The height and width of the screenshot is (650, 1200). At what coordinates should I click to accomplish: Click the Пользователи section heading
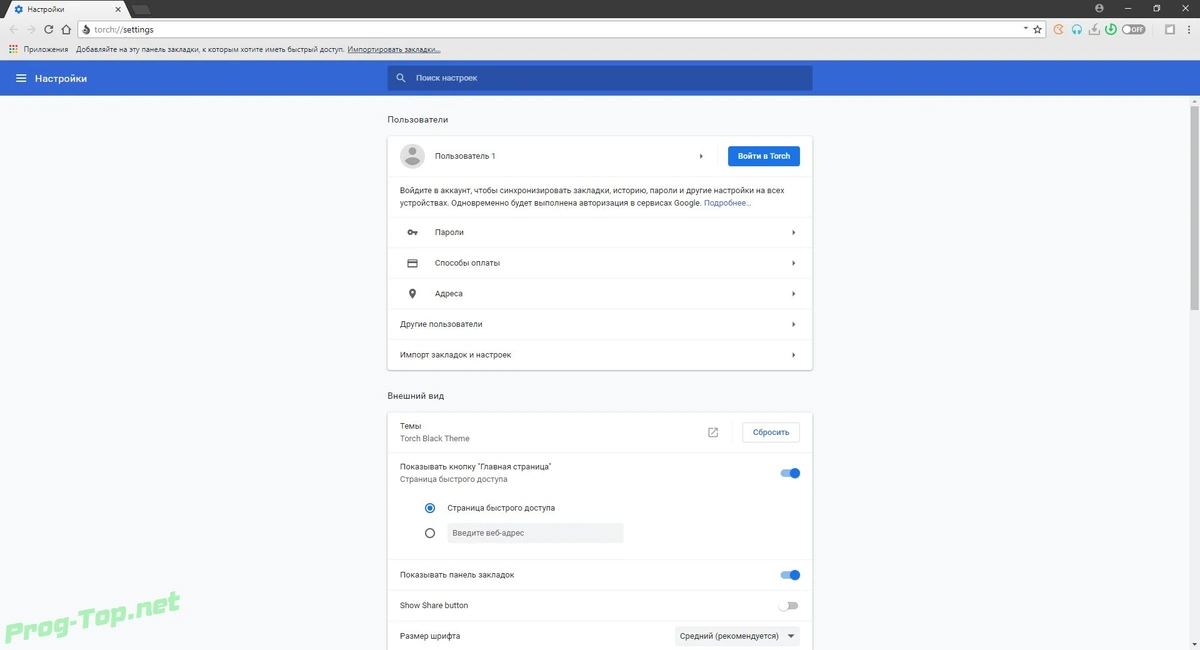418,120
